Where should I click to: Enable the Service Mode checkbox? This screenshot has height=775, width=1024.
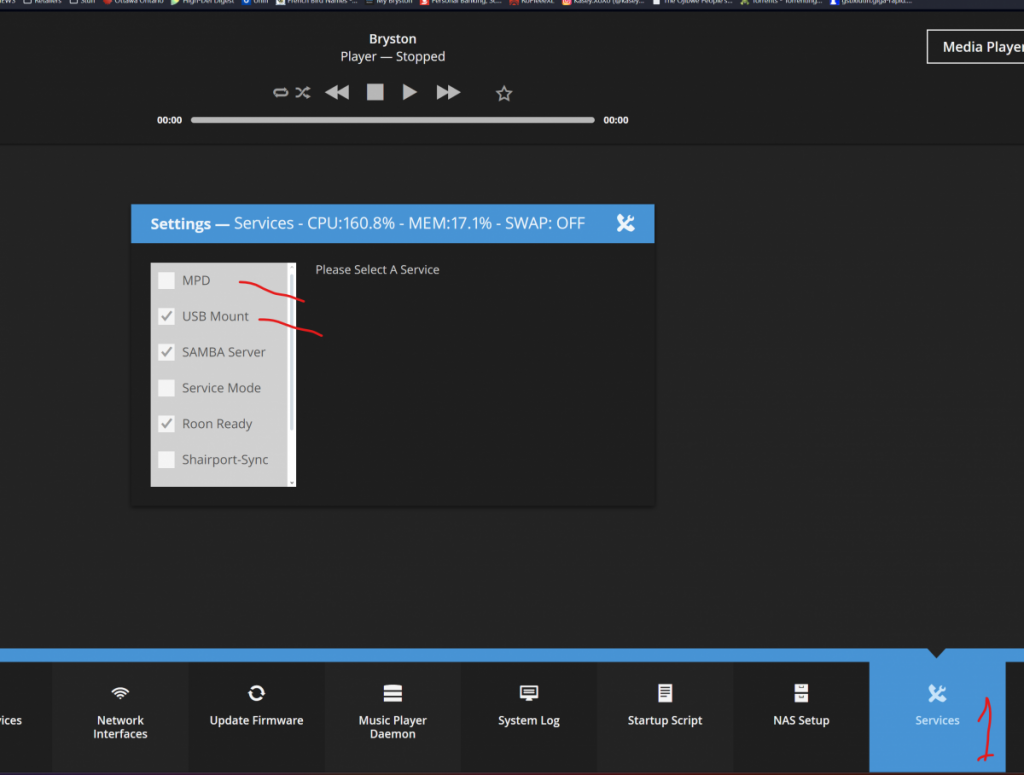pos(167,388)
